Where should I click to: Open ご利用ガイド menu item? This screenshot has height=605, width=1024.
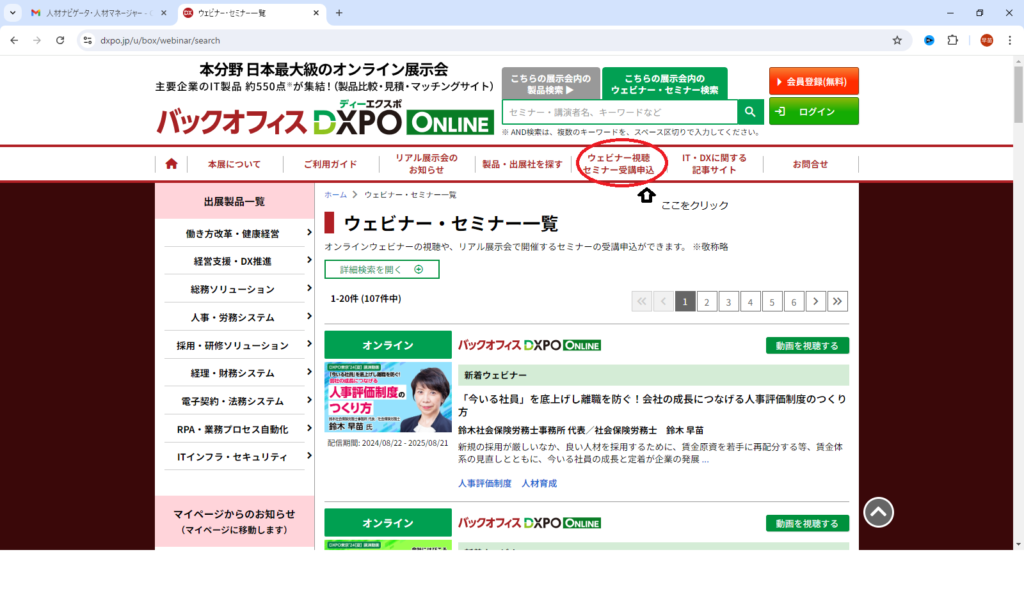(330, 164)
